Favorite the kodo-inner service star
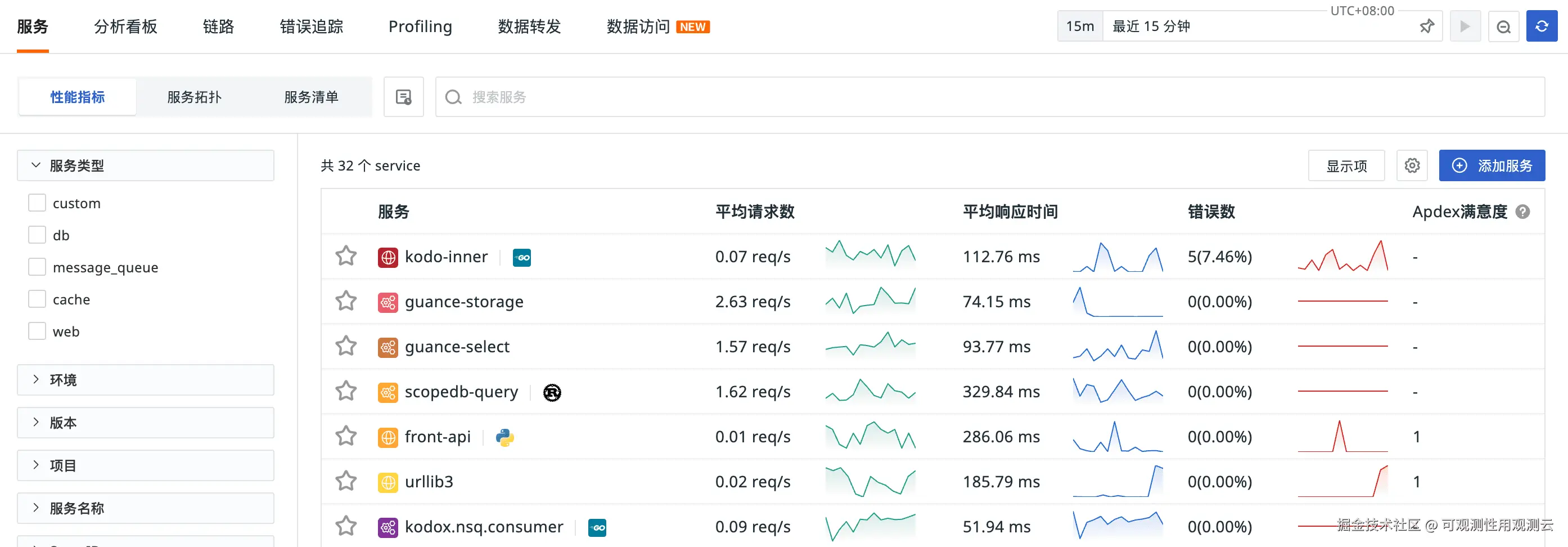This screenshot has width=1568, height=547. pos(346,257)
